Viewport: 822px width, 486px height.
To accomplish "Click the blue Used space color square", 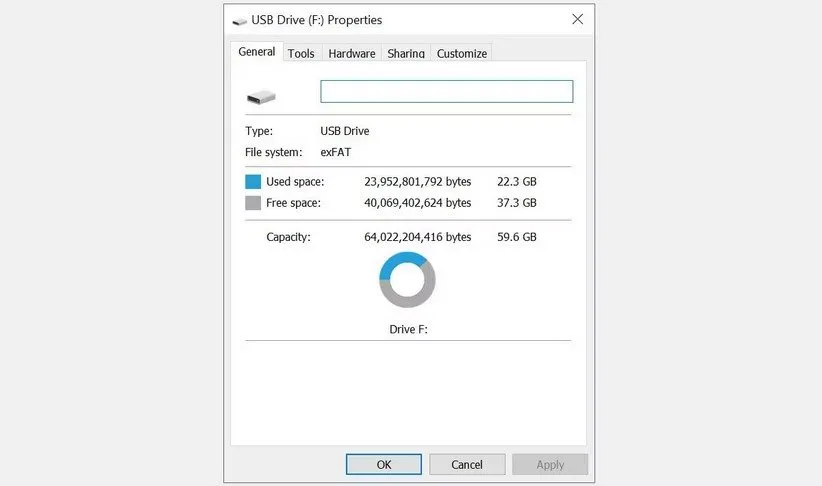I will (253, 181).
